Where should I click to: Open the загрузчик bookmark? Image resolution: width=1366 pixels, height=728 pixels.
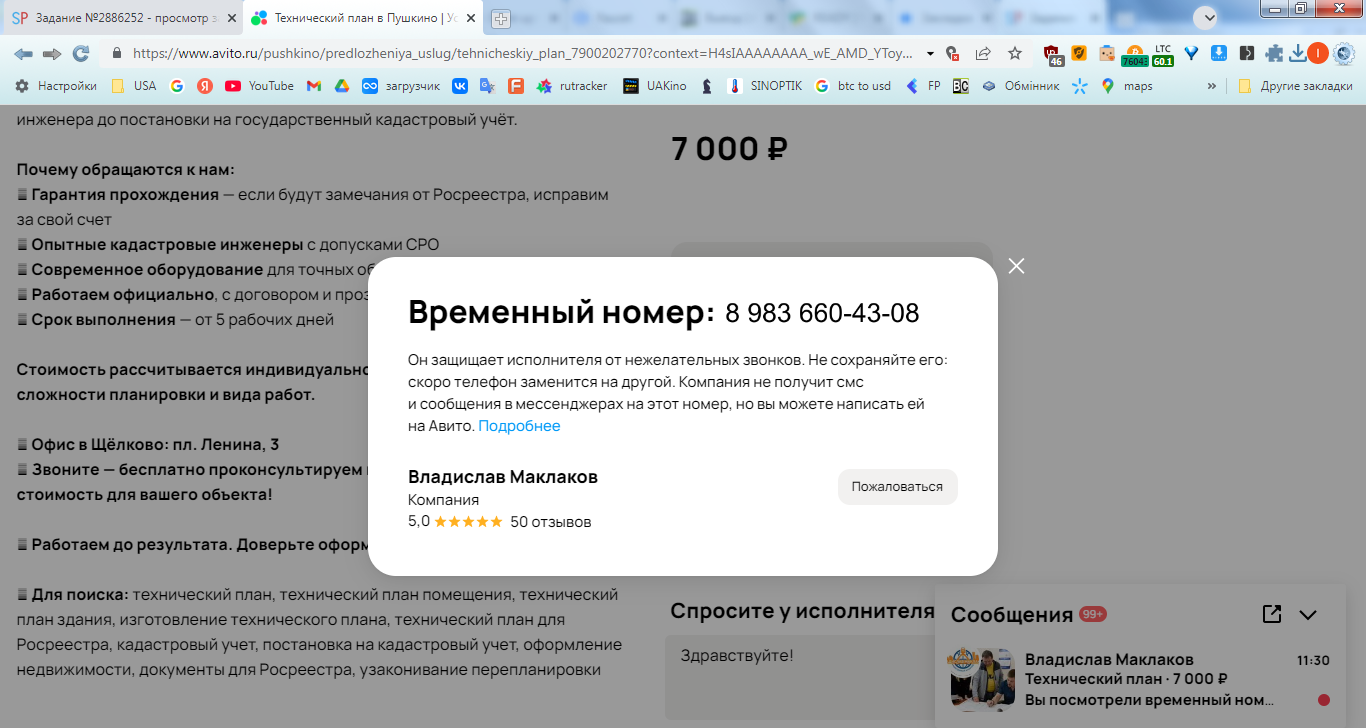pyautogui.click(x=401, y=86)
